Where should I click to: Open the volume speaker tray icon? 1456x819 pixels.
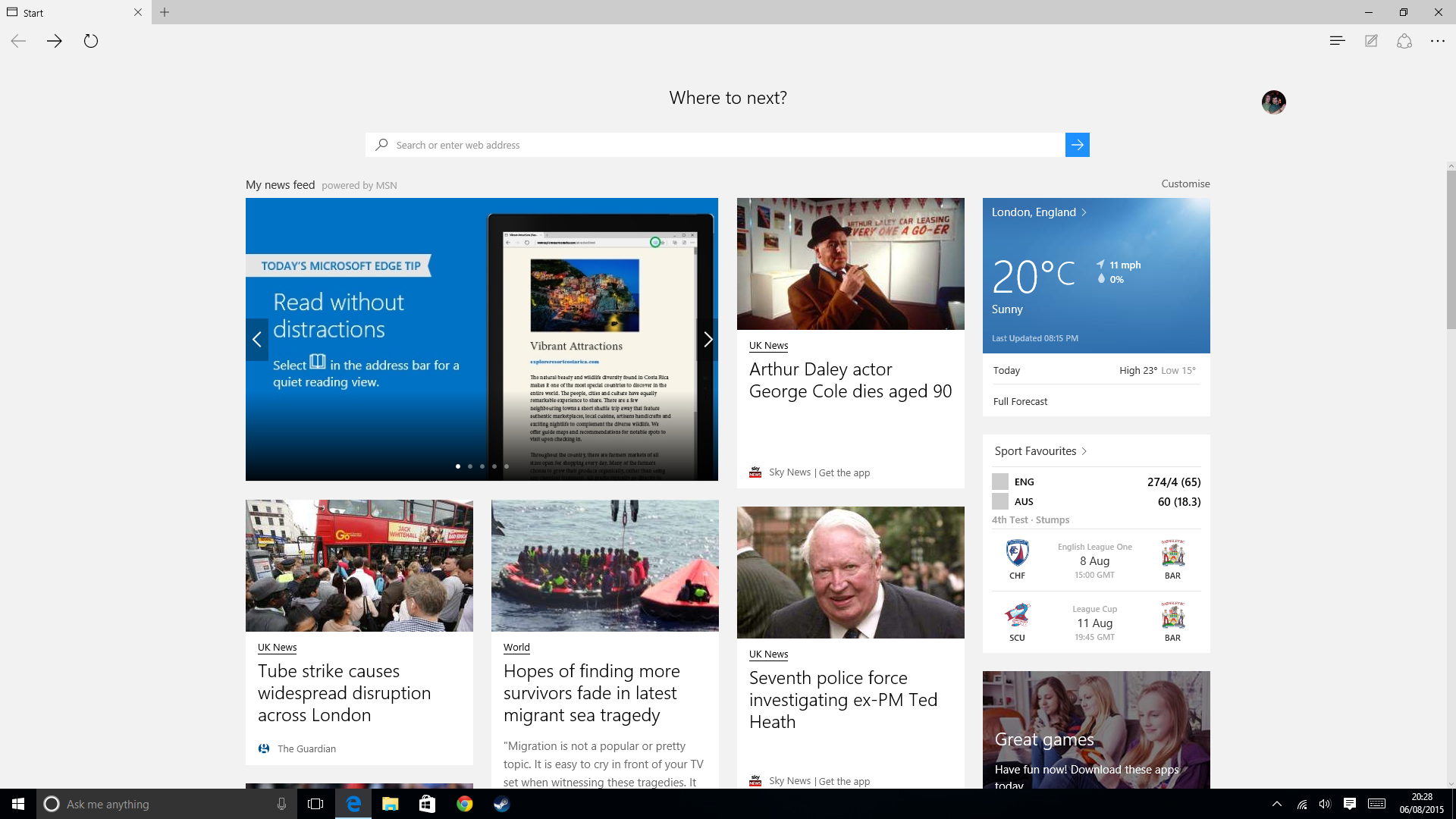point(1325,804)
